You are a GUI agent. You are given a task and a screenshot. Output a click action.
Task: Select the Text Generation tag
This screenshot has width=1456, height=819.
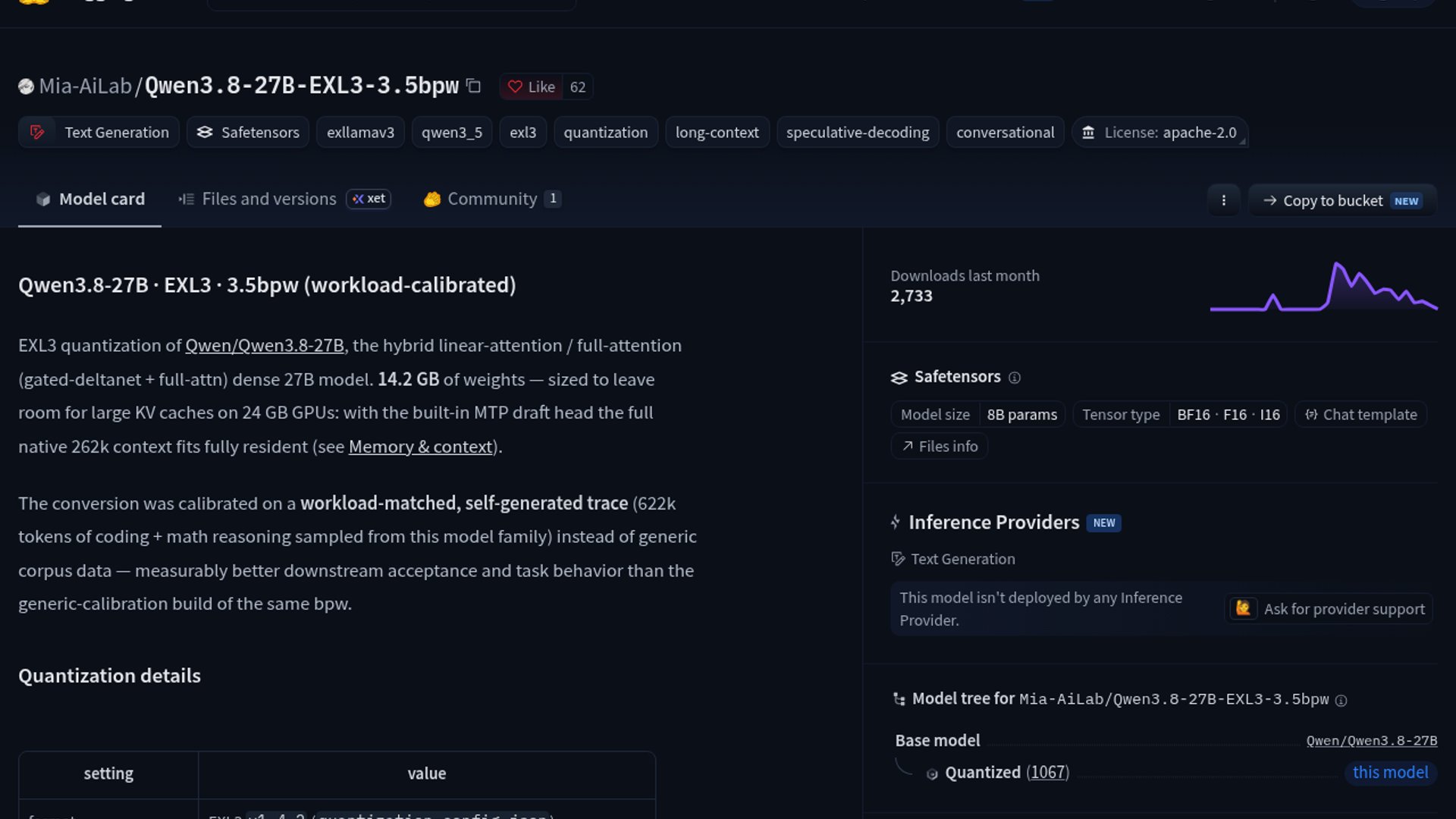pyautogui.click(x=99, y=132)
